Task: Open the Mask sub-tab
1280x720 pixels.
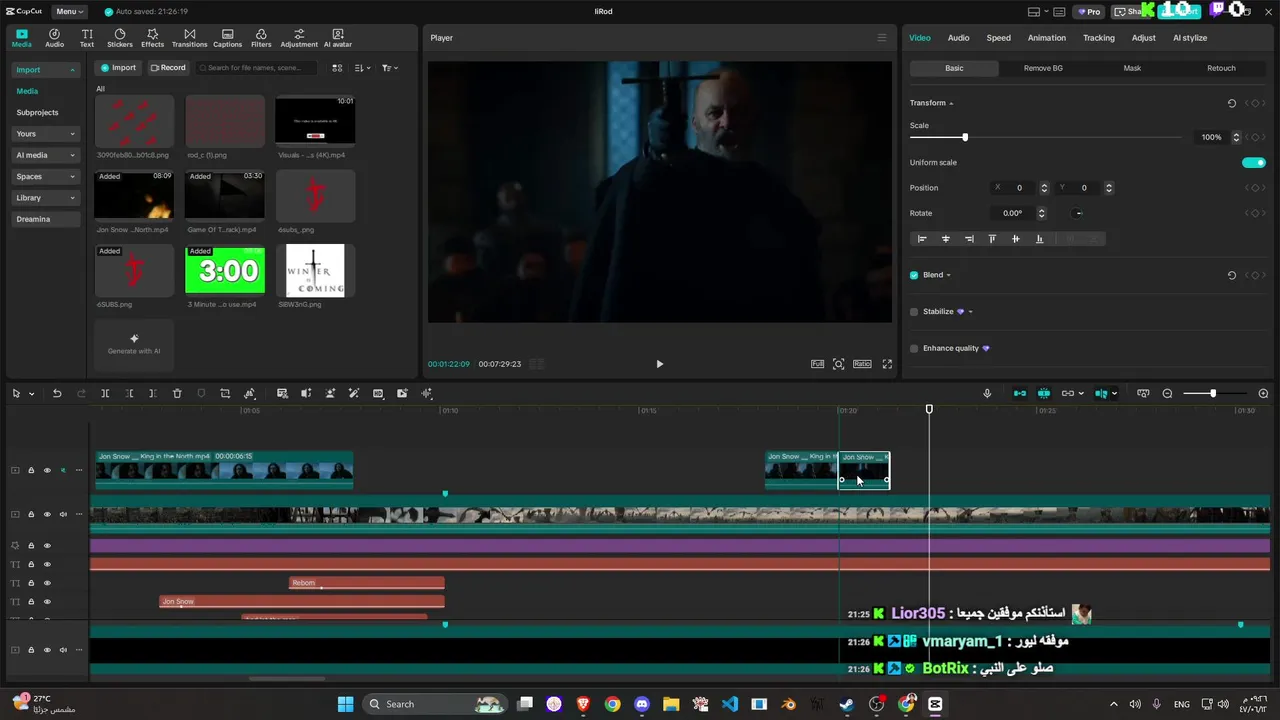Action: tap(1132, 68)
